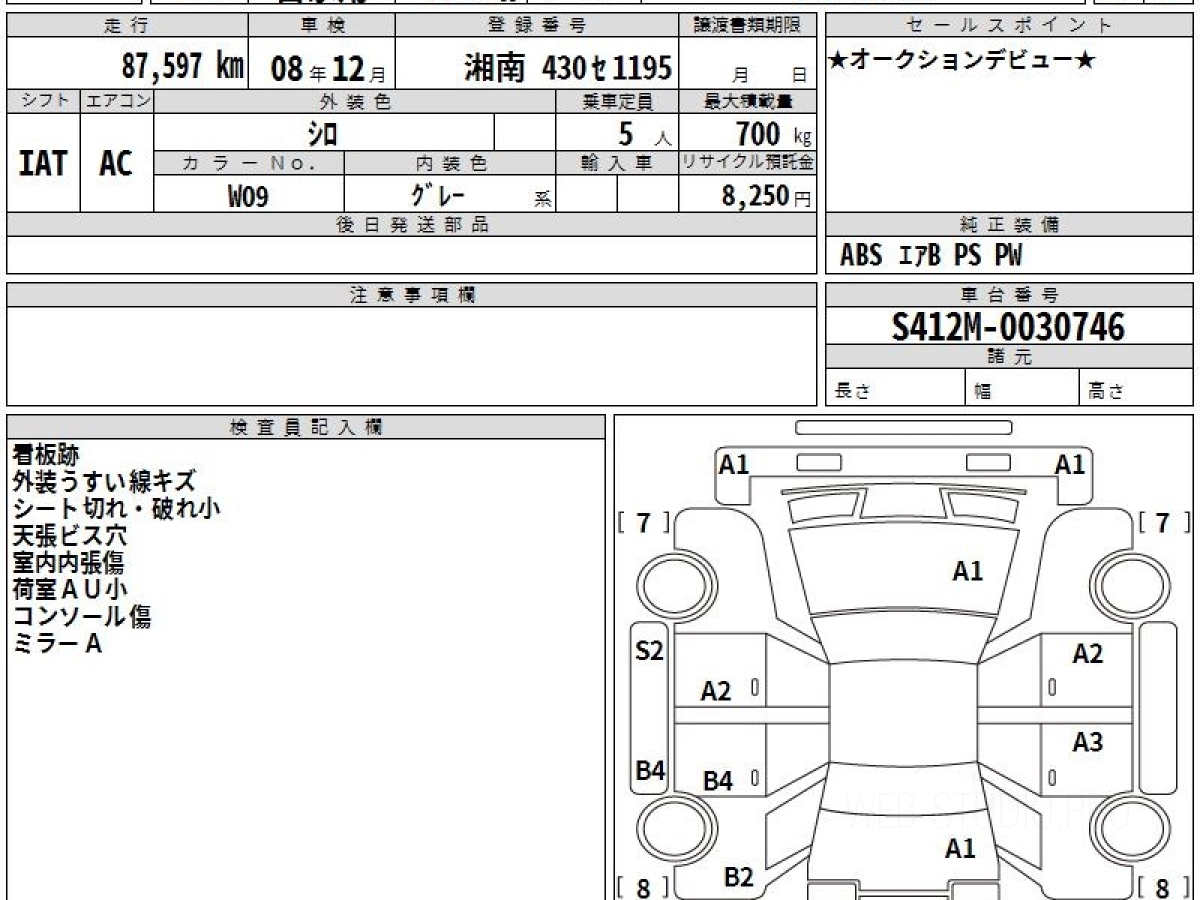Click the color number W09 cell
The width and height of the screenshot is (1200, 900).
(248, 196)
